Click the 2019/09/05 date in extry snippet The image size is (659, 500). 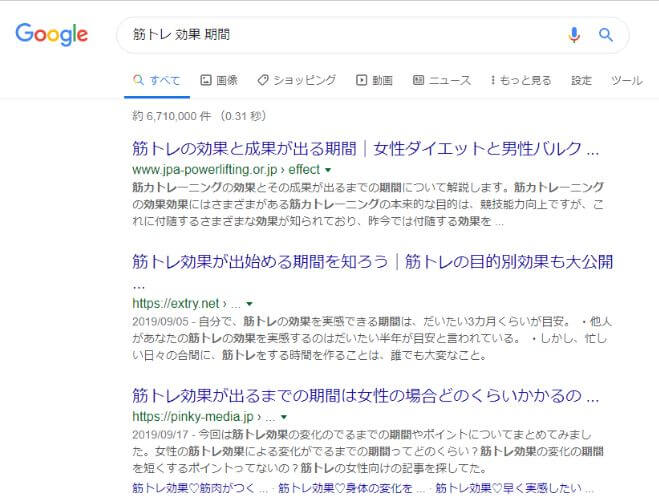[160, 321]
